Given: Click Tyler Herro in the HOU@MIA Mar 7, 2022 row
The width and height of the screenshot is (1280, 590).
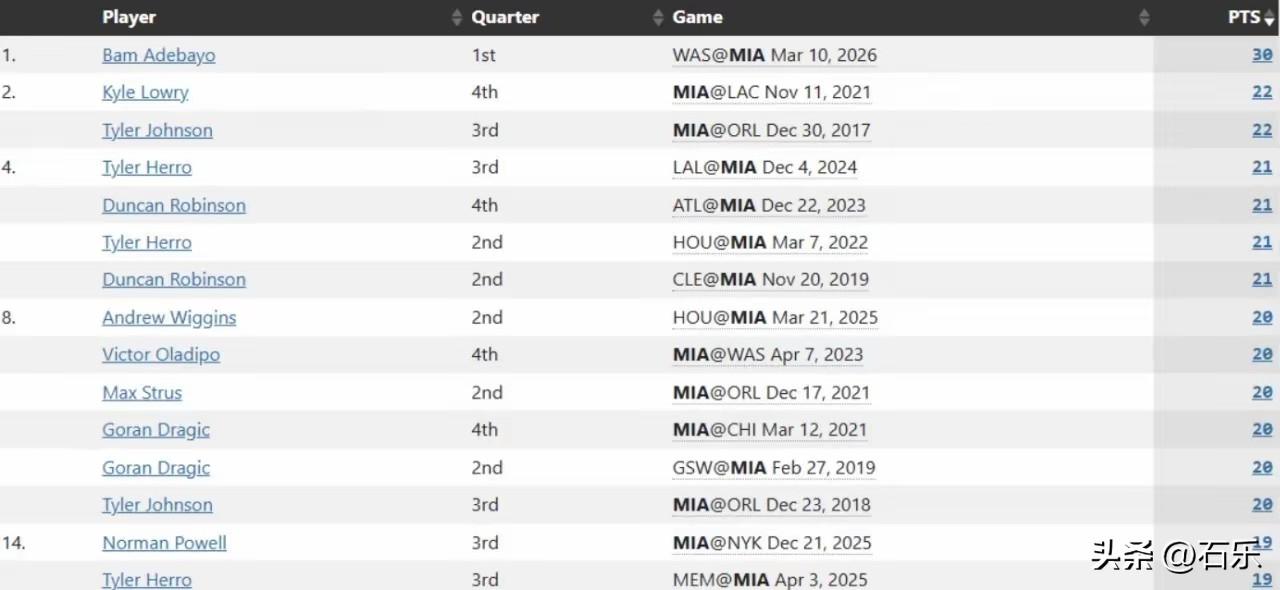Looking at the screenshot, I should [147, 242].
